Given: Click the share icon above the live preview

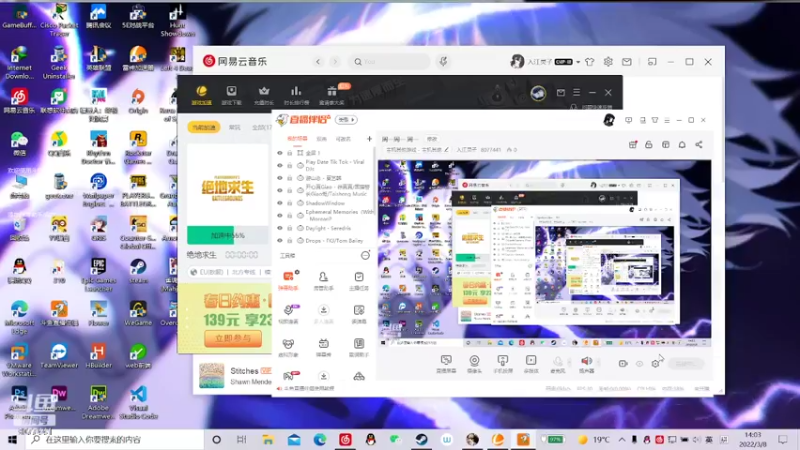Looking at the screenshot, I should pos(698,145).
